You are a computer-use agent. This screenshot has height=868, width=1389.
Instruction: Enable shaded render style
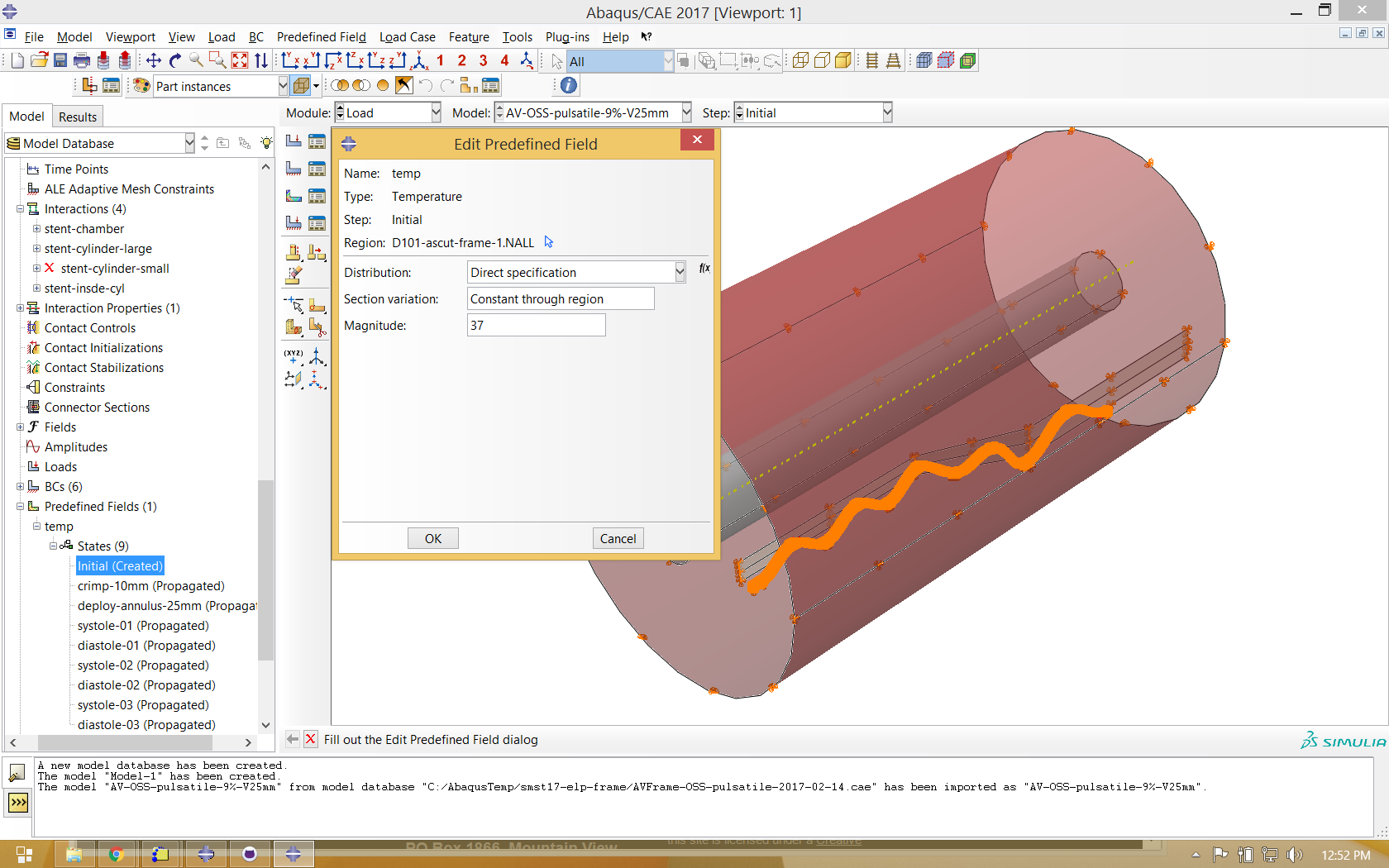pos(843,60)
